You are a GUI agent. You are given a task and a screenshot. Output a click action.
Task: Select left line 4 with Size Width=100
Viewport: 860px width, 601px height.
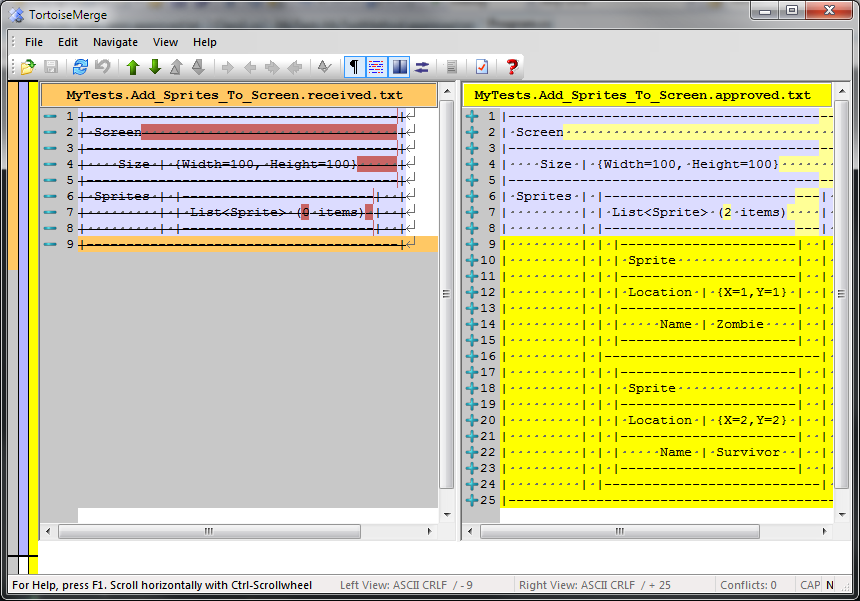[x=258, y=164]
